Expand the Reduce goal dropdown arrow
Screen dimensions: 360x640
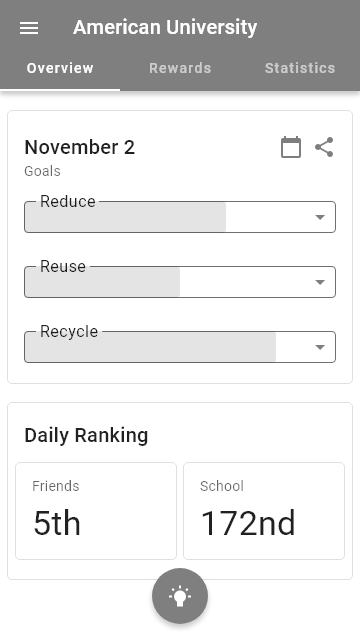click(320, 217)
